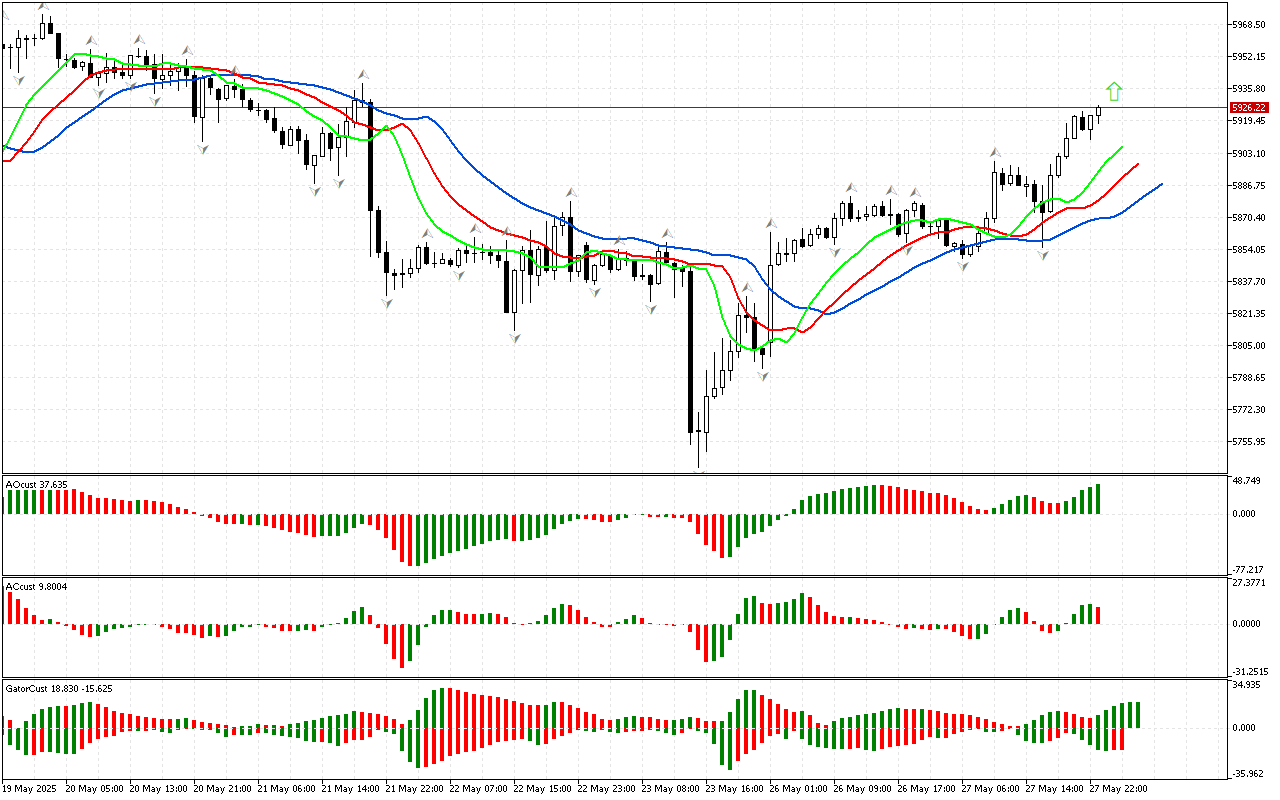Click the red current price label 5926.22
Viewport: 1280px width, 800px height.
pyautogui.click(x=1249, y=107)
